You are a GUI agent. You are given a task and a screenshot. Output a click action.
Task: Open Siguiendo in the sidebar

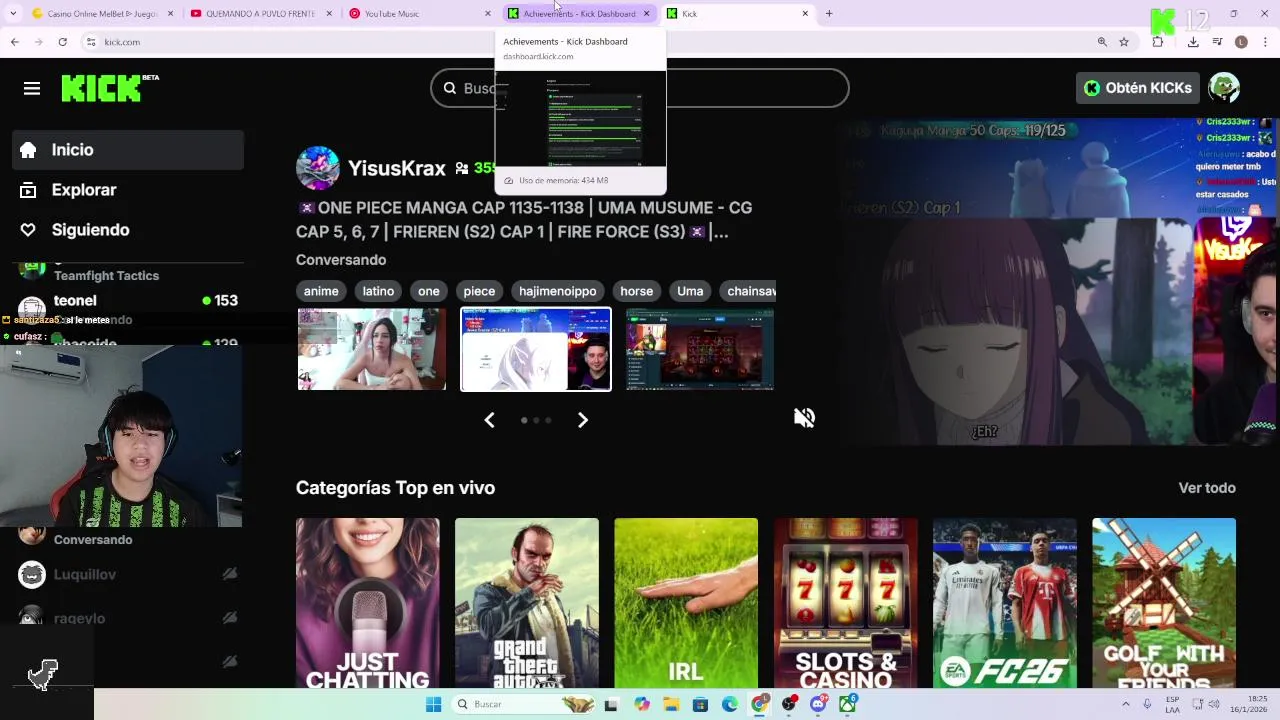[x=128, y=230]
